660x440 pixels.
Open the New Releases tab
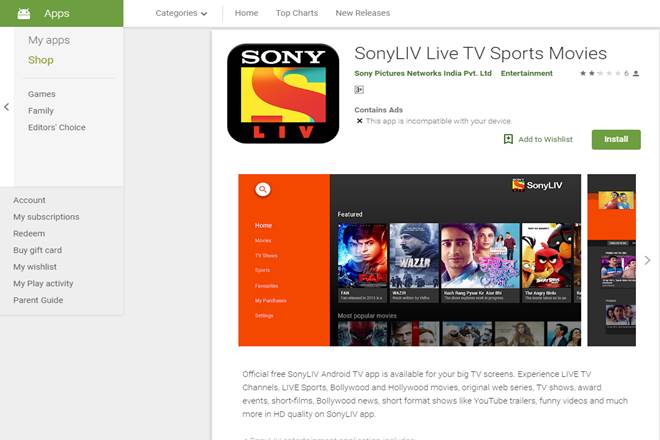pos(362,13)
